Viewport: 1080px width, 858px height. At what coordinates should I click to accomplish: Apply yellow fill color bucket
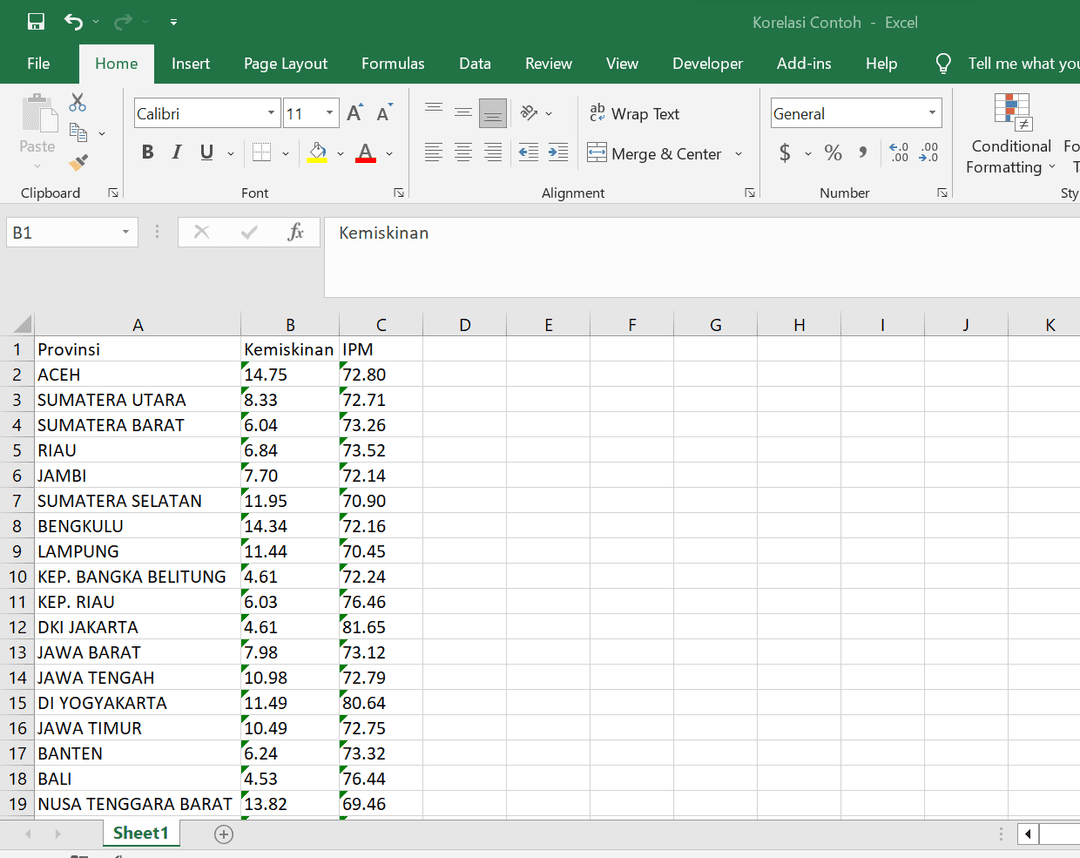pyautogui.click(x=317, y=152)
